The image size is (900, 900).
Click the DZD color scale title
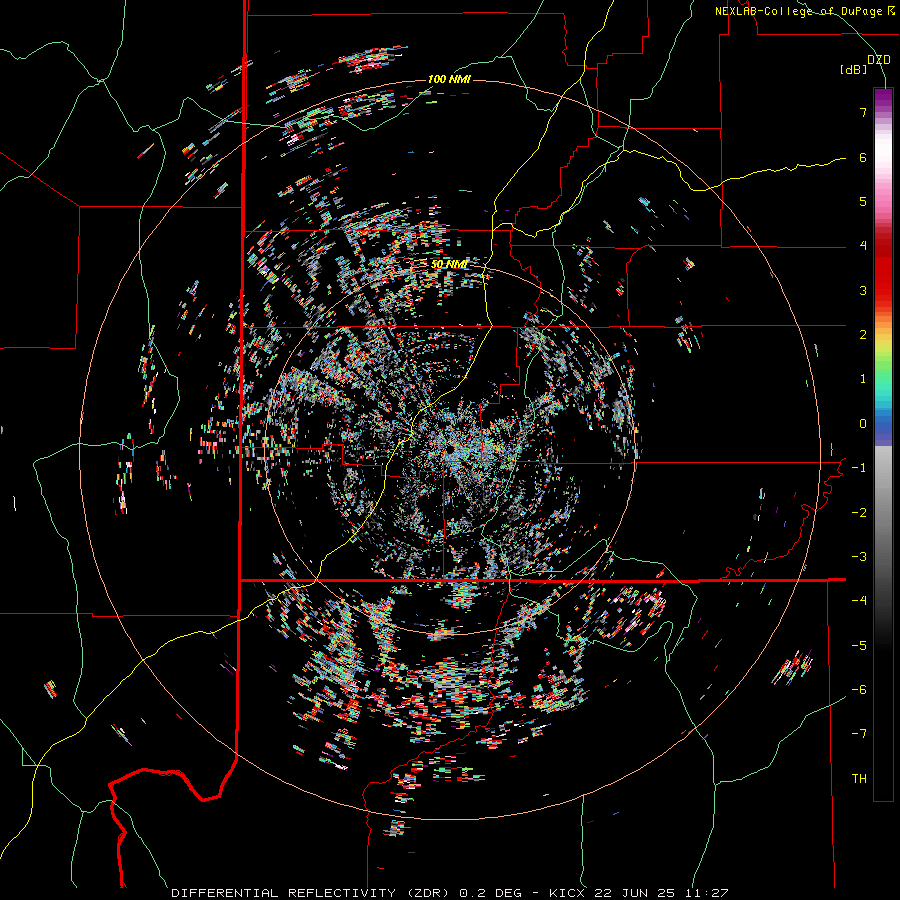point(879,60)
